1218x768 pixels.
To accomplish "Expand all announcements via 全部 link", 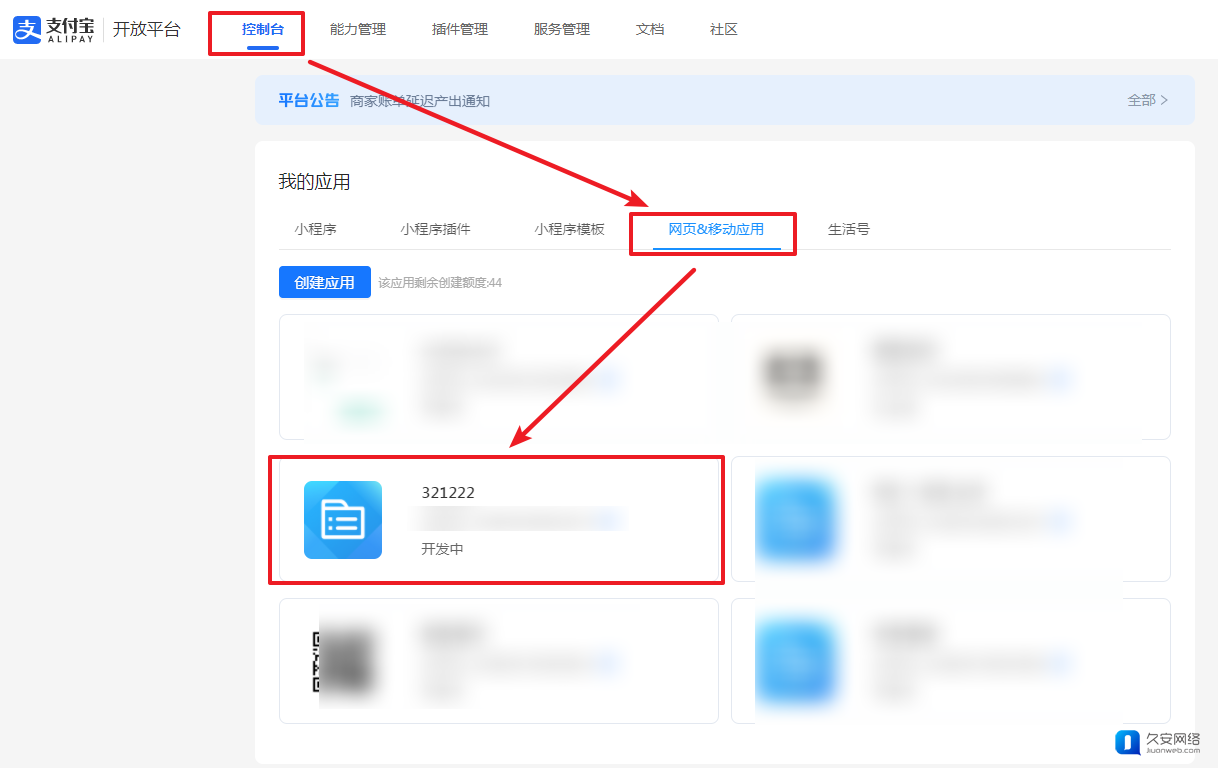I will click(x=1147, y=100).
